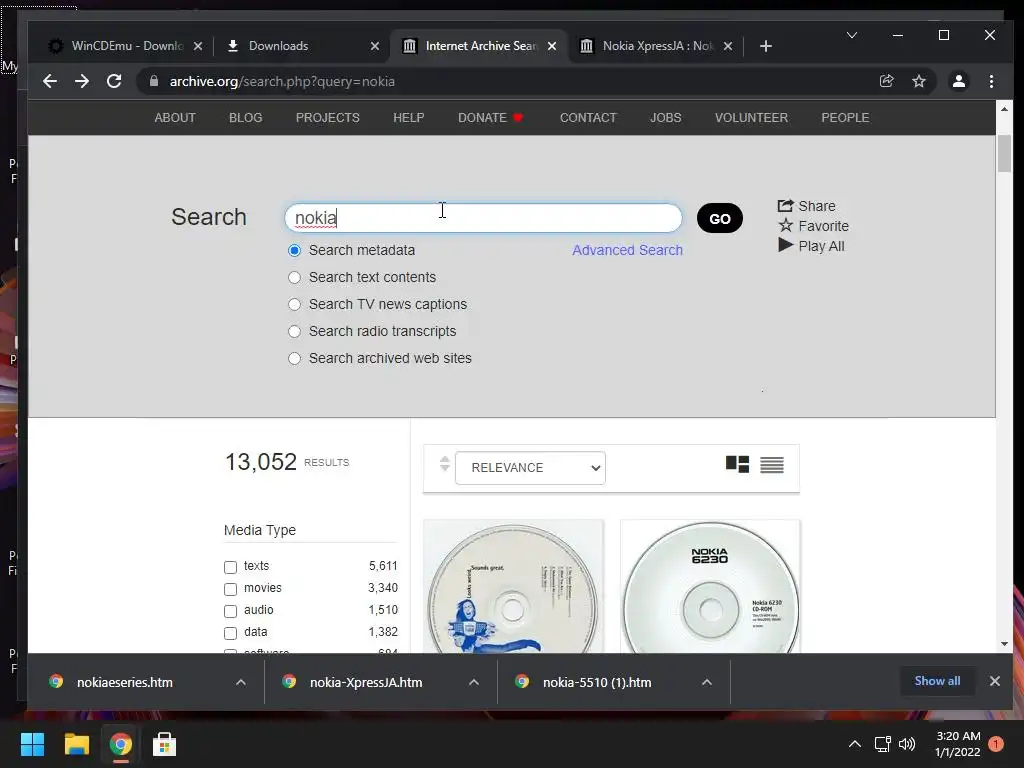Close the WinCDEmu tab
1024x768 pixels.
(198, 46)
